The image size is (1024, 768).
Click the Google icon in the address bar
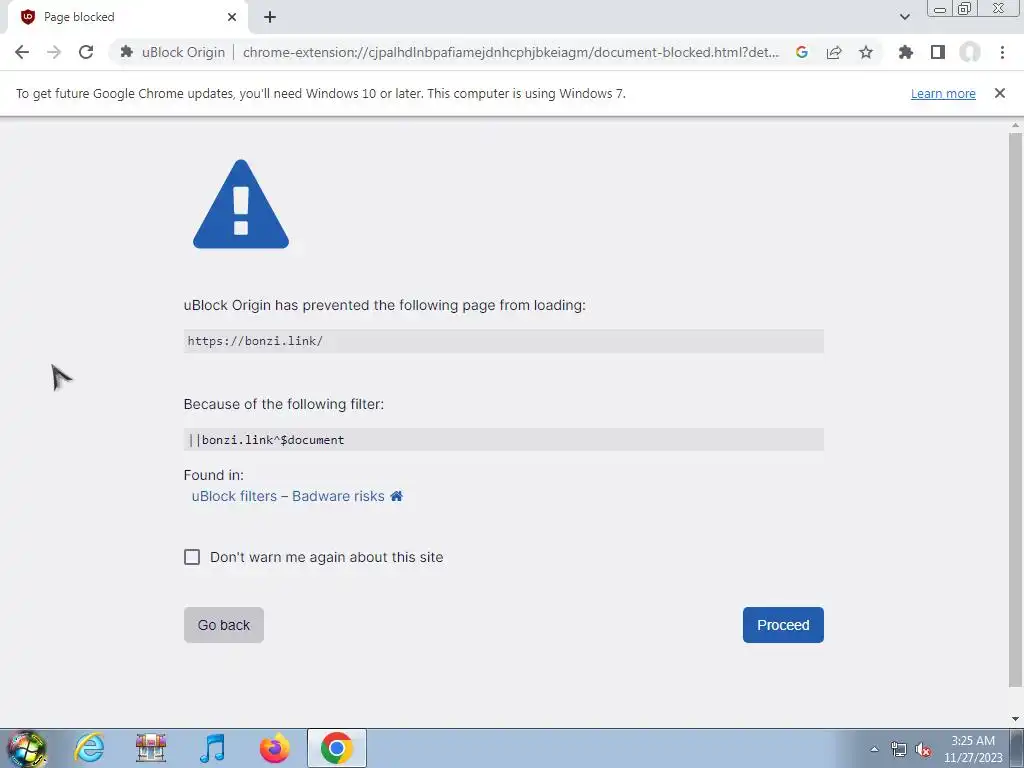pos(802,52)
